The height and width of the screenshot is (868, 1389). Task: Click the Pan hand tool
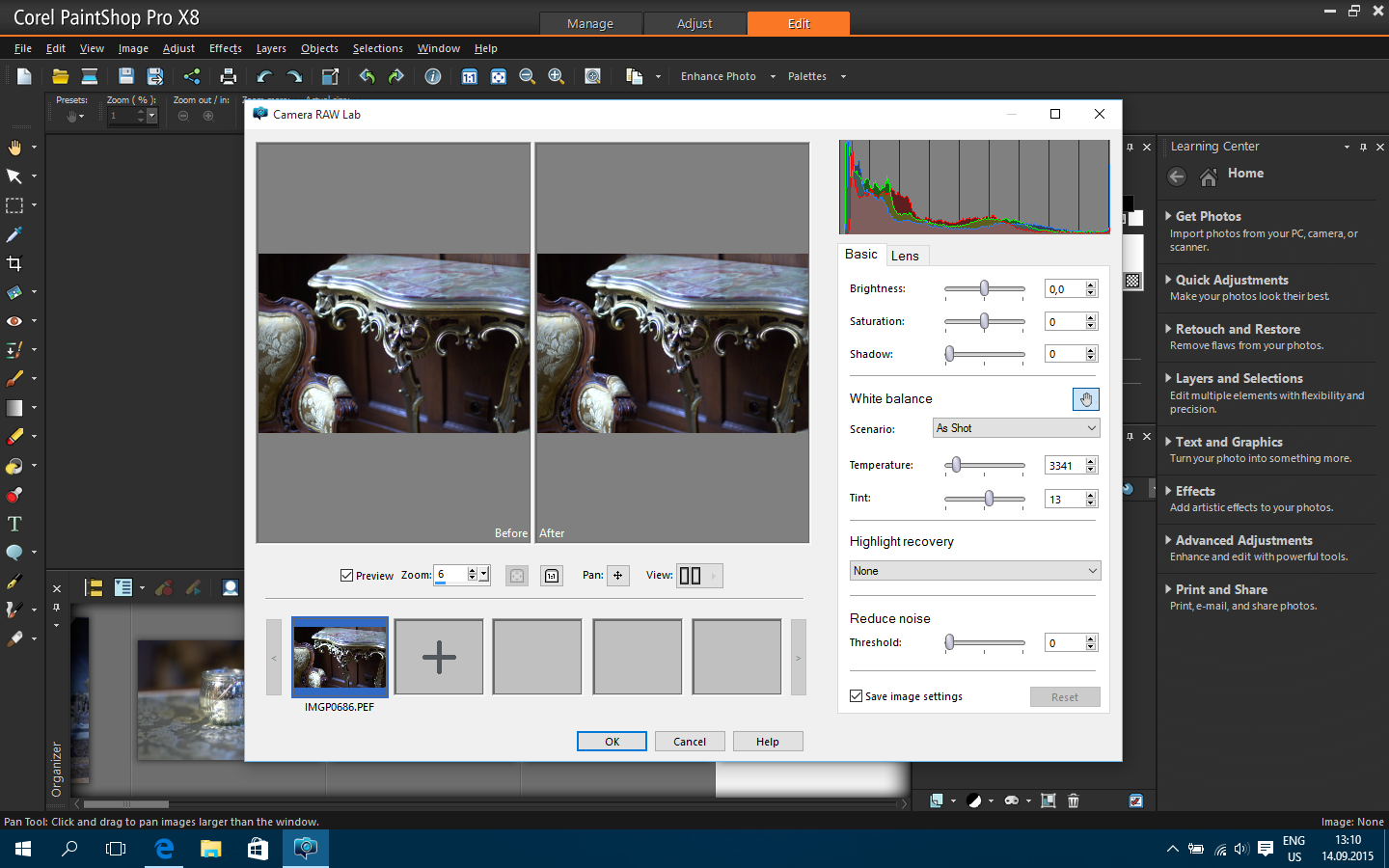click(x=14, y=148)
